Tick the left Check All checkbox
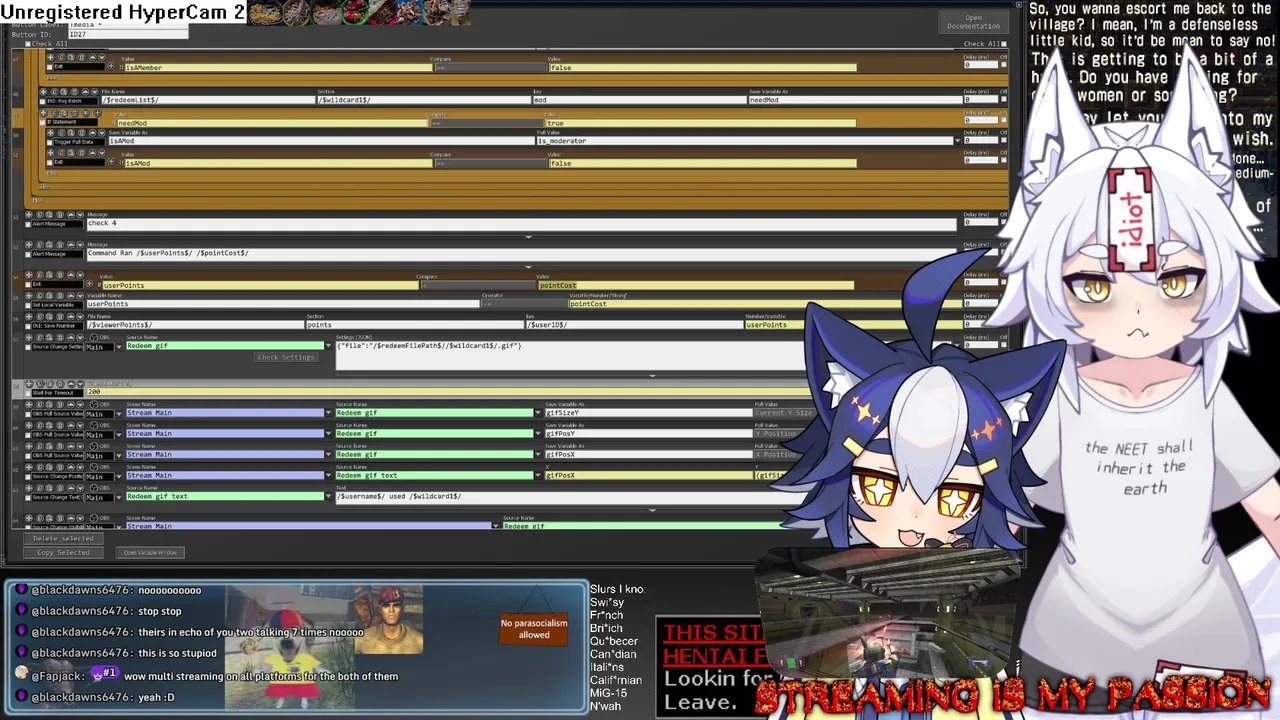 tap(28, 44)
